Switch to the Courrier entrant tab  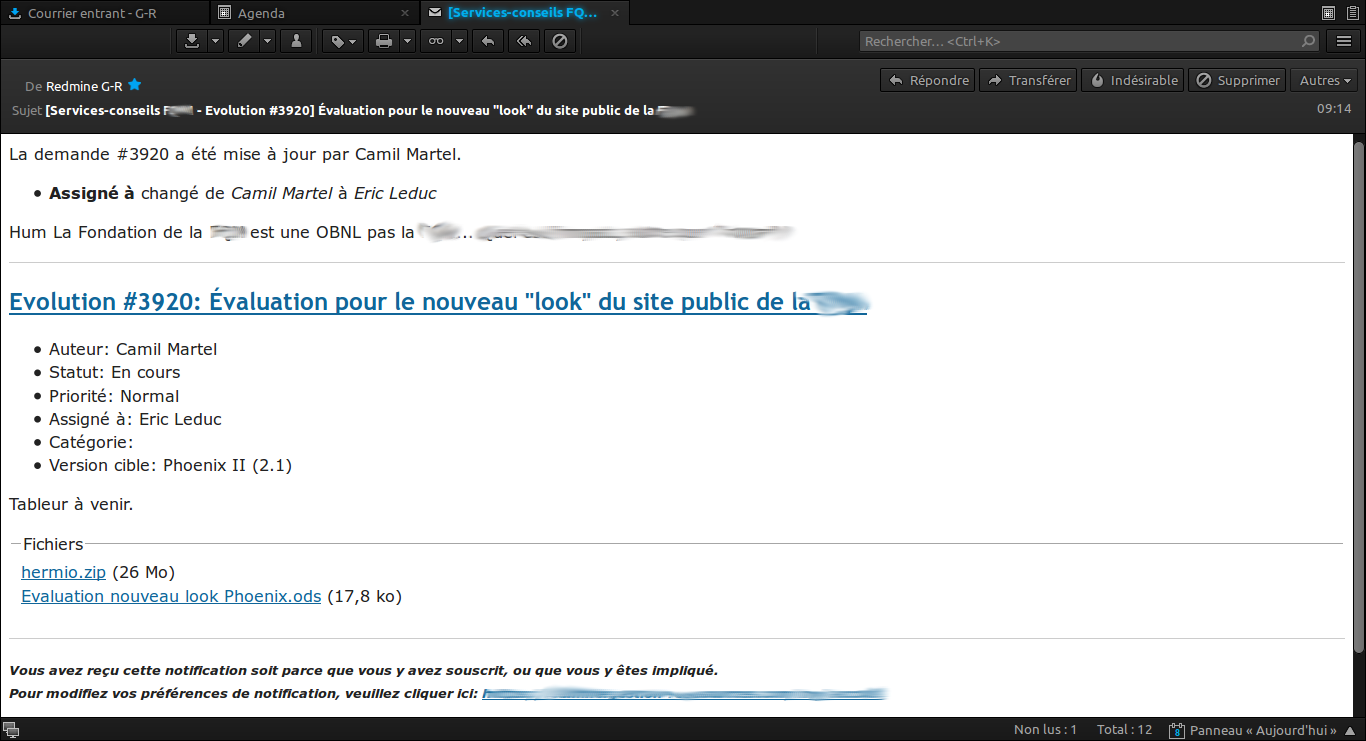tap(92, 13)
